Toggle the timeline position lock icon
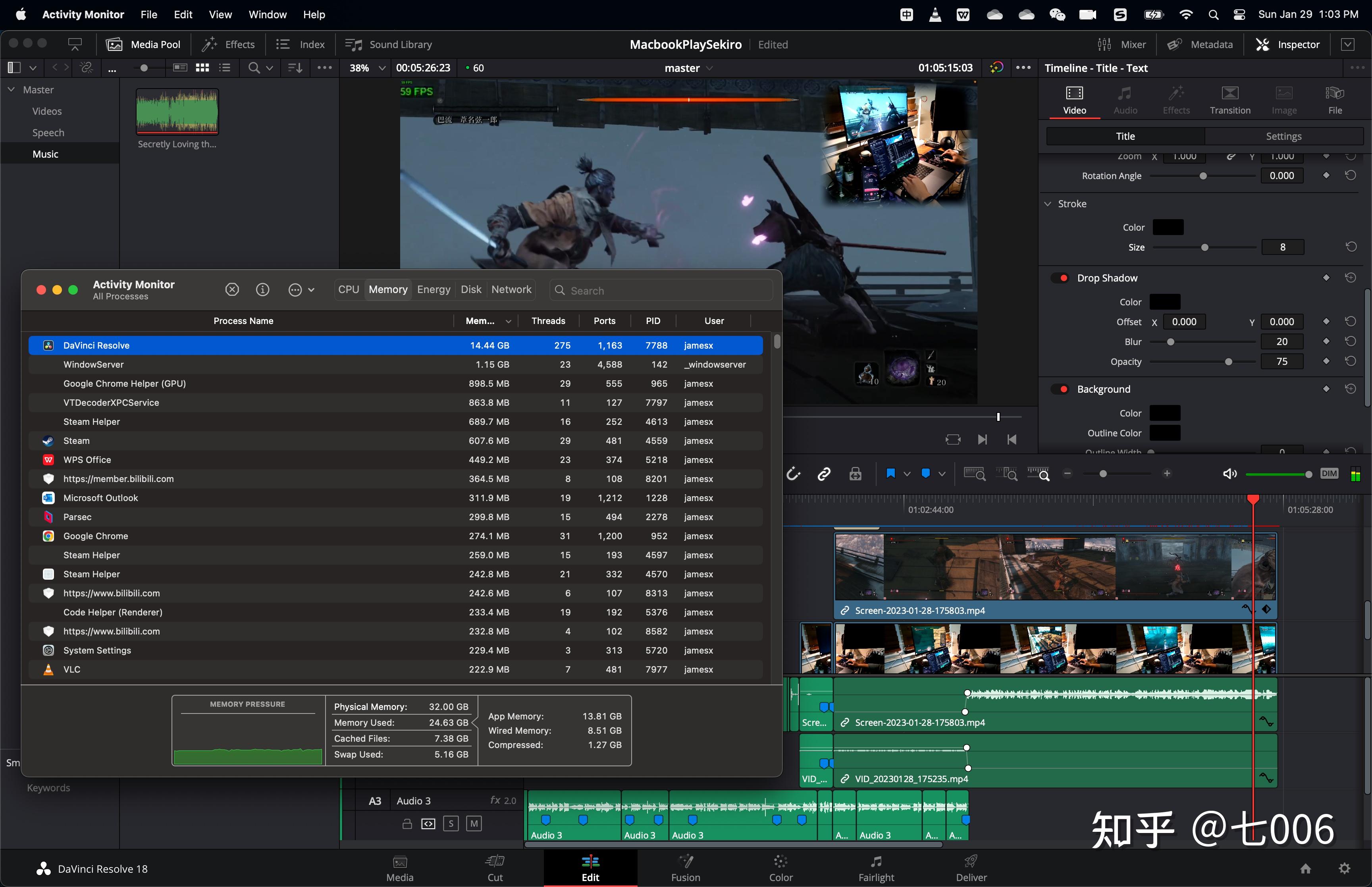Viewport: 1372px width, 887px height. [x=856, y=473]
